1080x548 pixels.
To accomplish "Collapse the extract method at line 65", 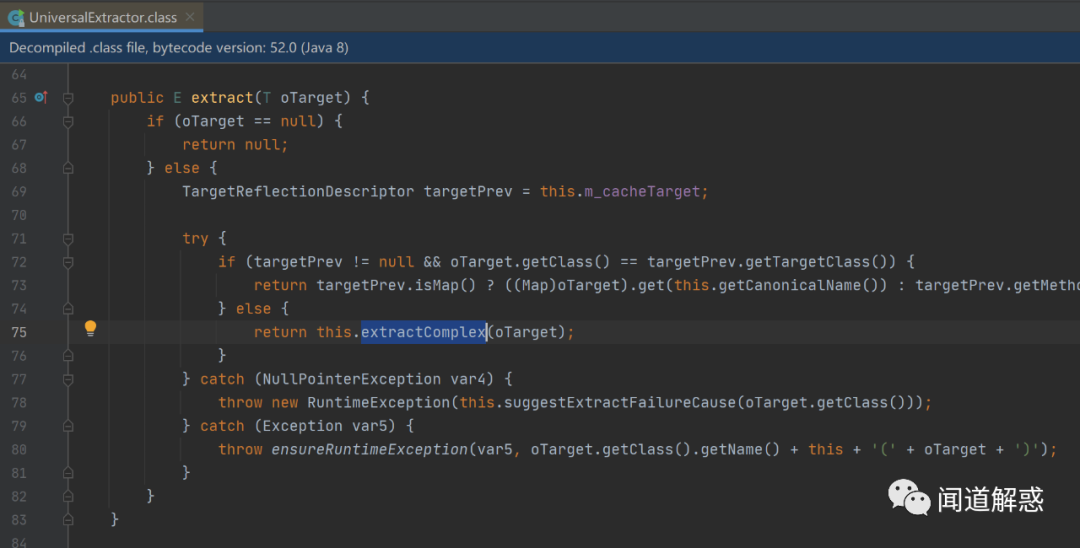I will 68,98.
